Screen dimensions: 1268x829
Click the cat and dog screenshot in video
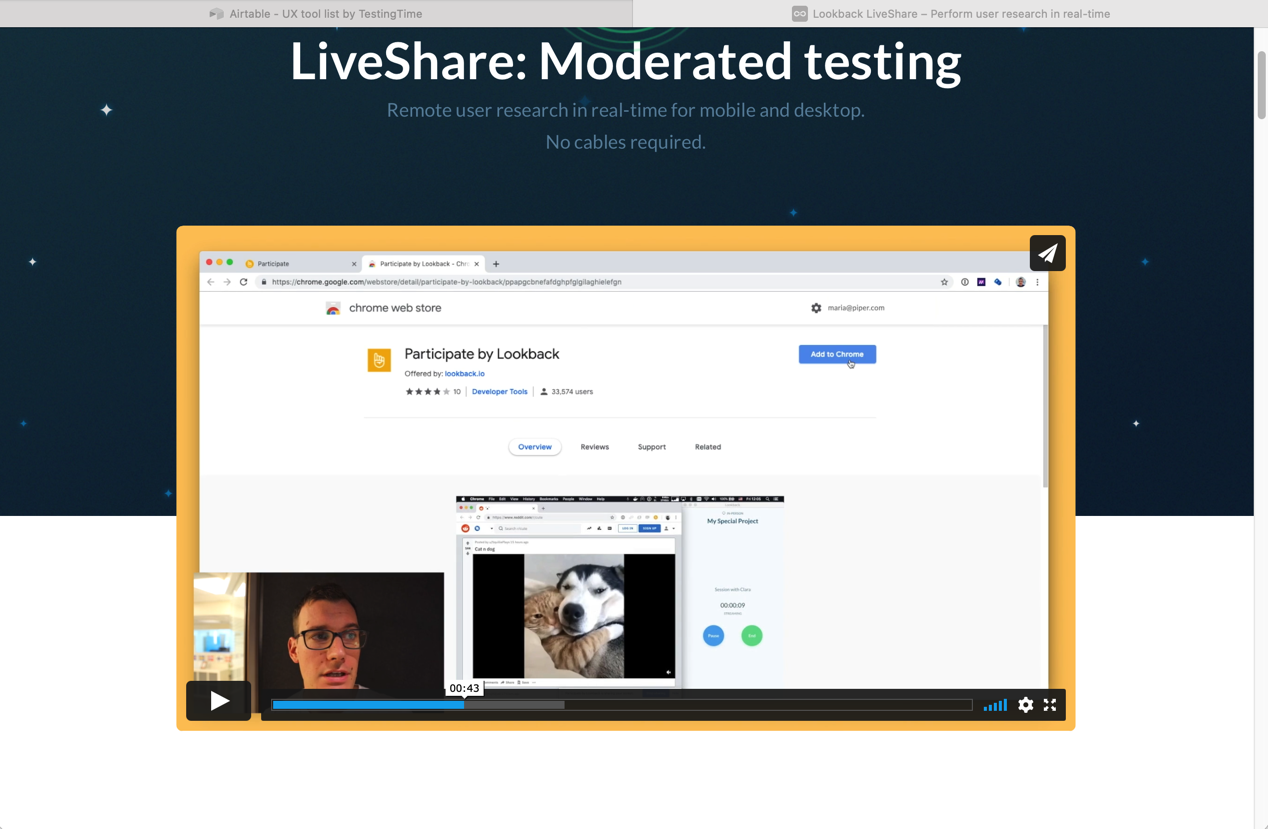click(x=574, y=616)
